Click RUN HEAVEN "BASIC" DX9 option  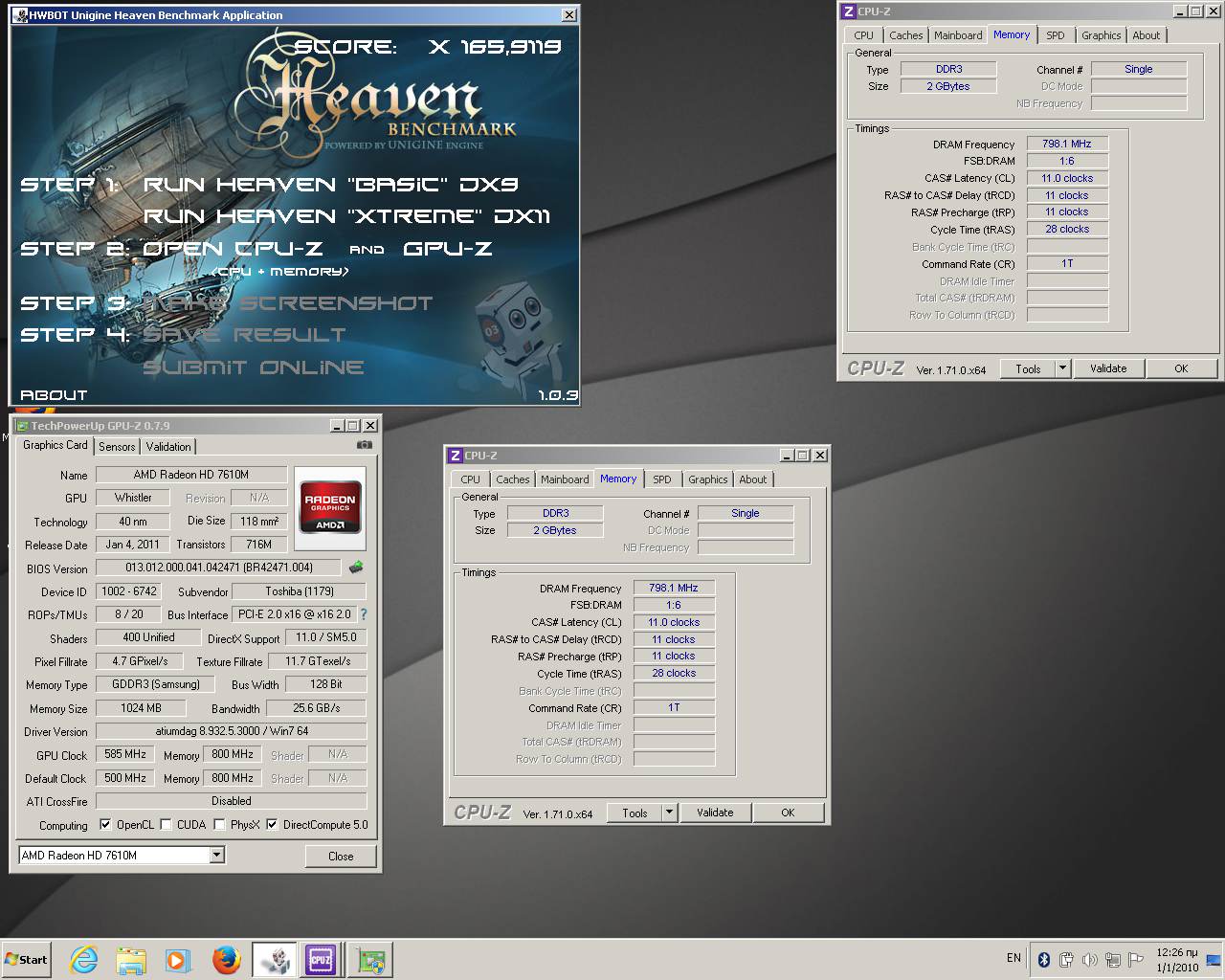click(331, 184)
